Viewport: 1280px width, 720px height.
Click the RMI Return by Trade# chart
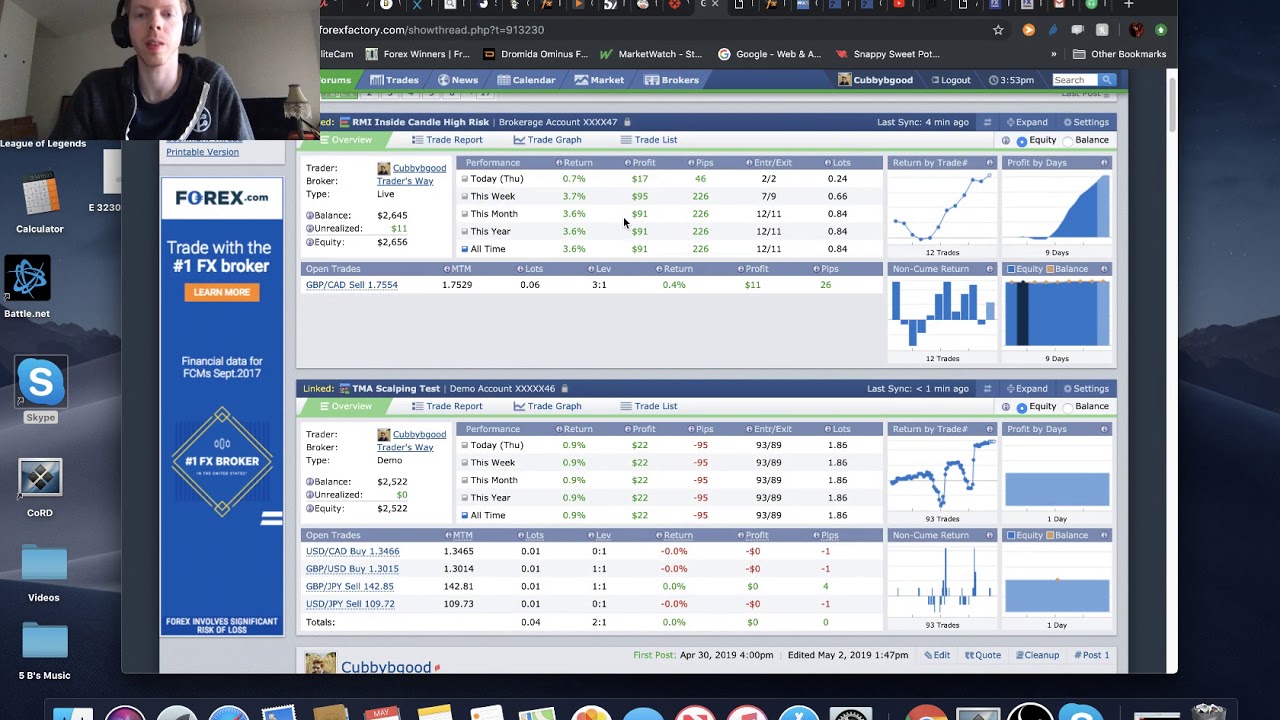(x=942, y=208)
